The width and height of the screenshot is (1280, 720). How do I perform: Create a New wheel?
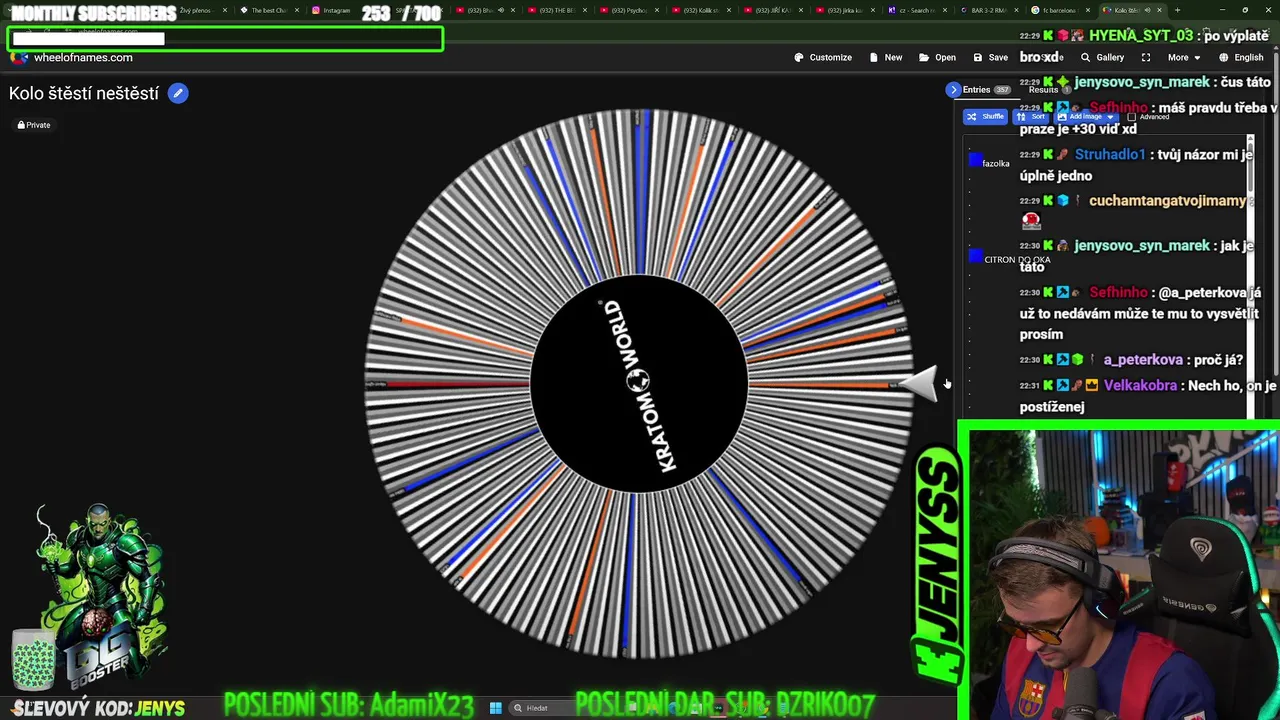click(x=886, y=58)
